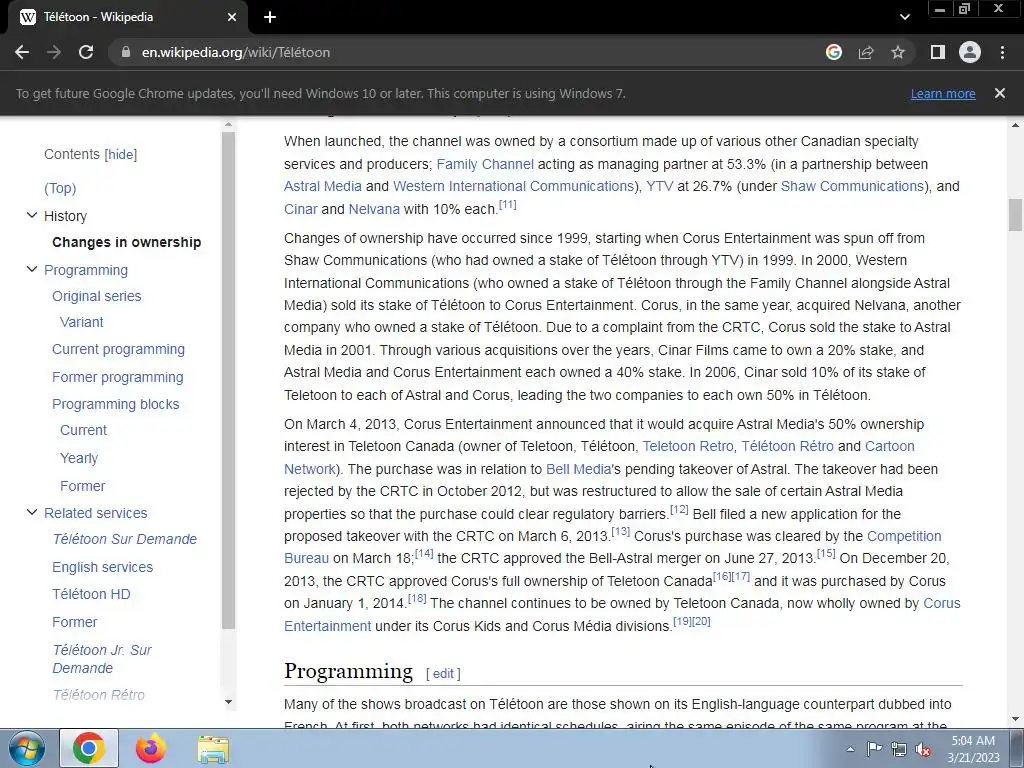Jump to Variant subsection
The height and width of the screenshot is (768, 1024).
[82, 322]
